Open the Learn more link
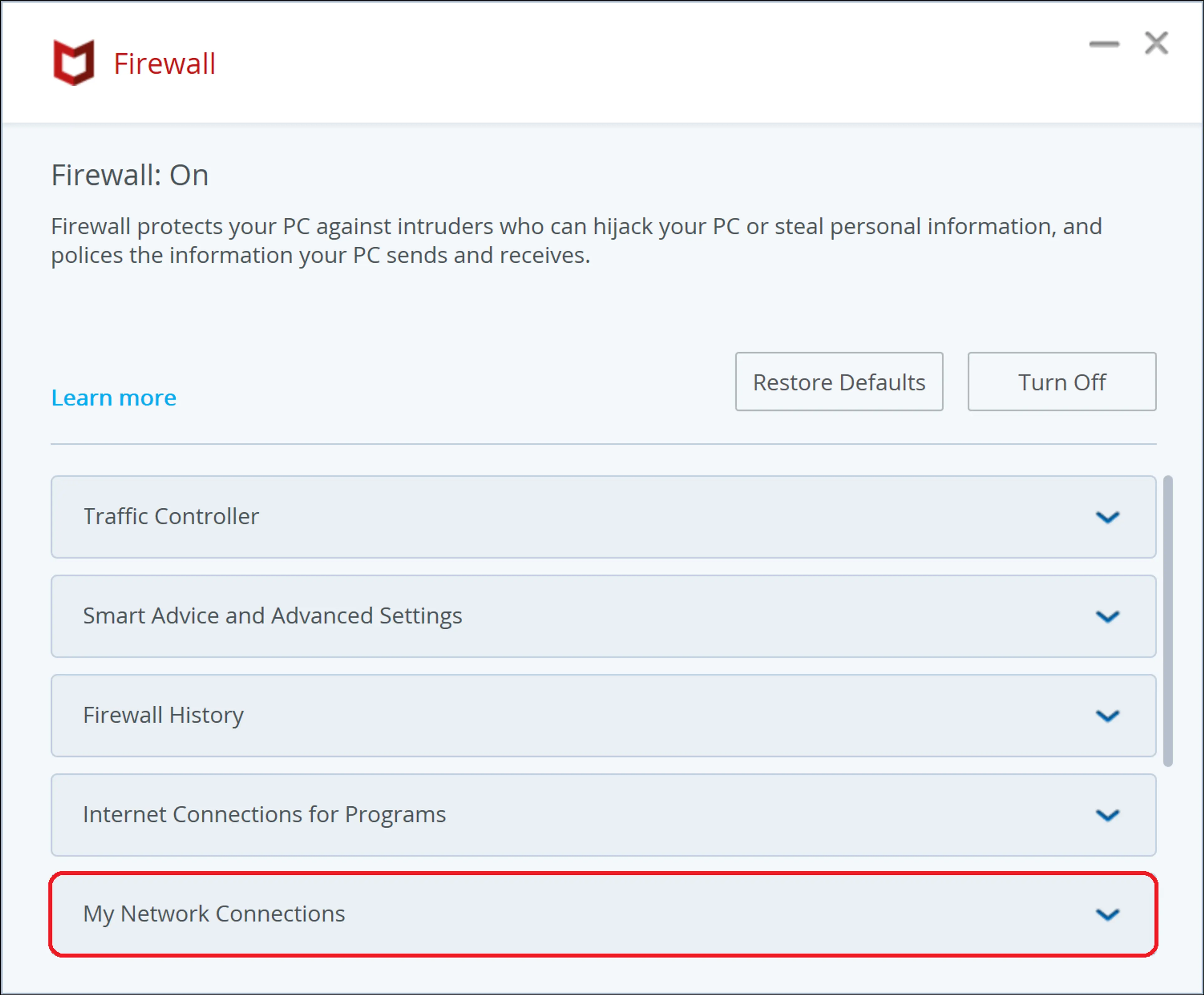This screenshot has width=1204, height=995. (x=114, y=398)
